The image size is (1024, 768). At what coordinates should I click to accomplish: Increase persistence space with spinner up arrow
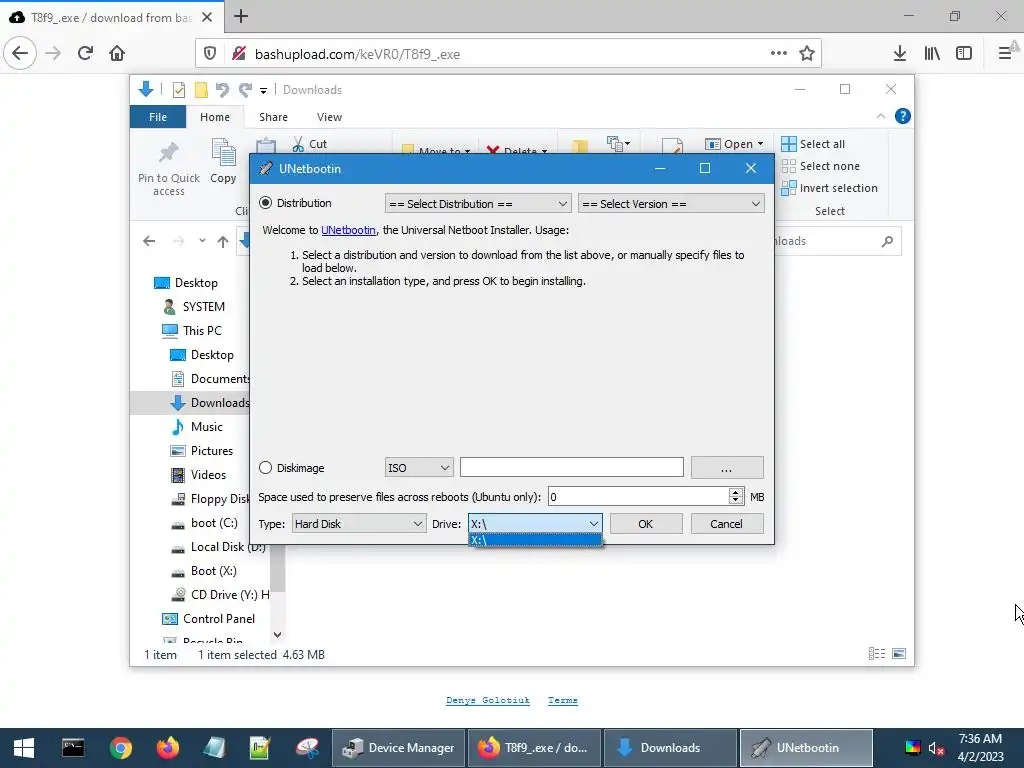tap(736, 492)
